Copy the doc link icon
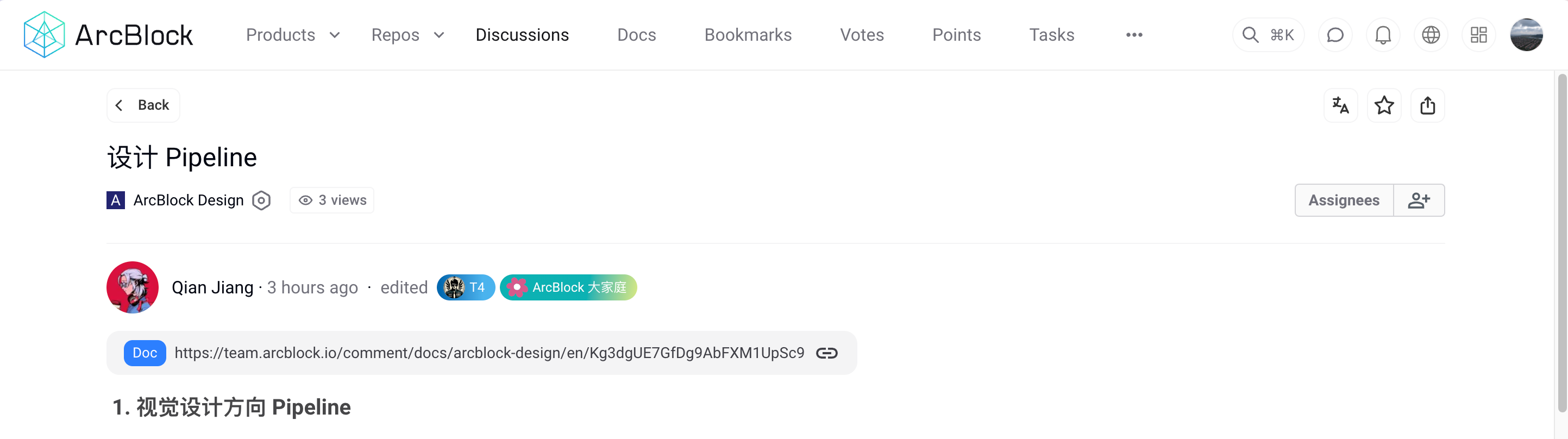Viewport: 1568px width, 439px height. [826, 353]
